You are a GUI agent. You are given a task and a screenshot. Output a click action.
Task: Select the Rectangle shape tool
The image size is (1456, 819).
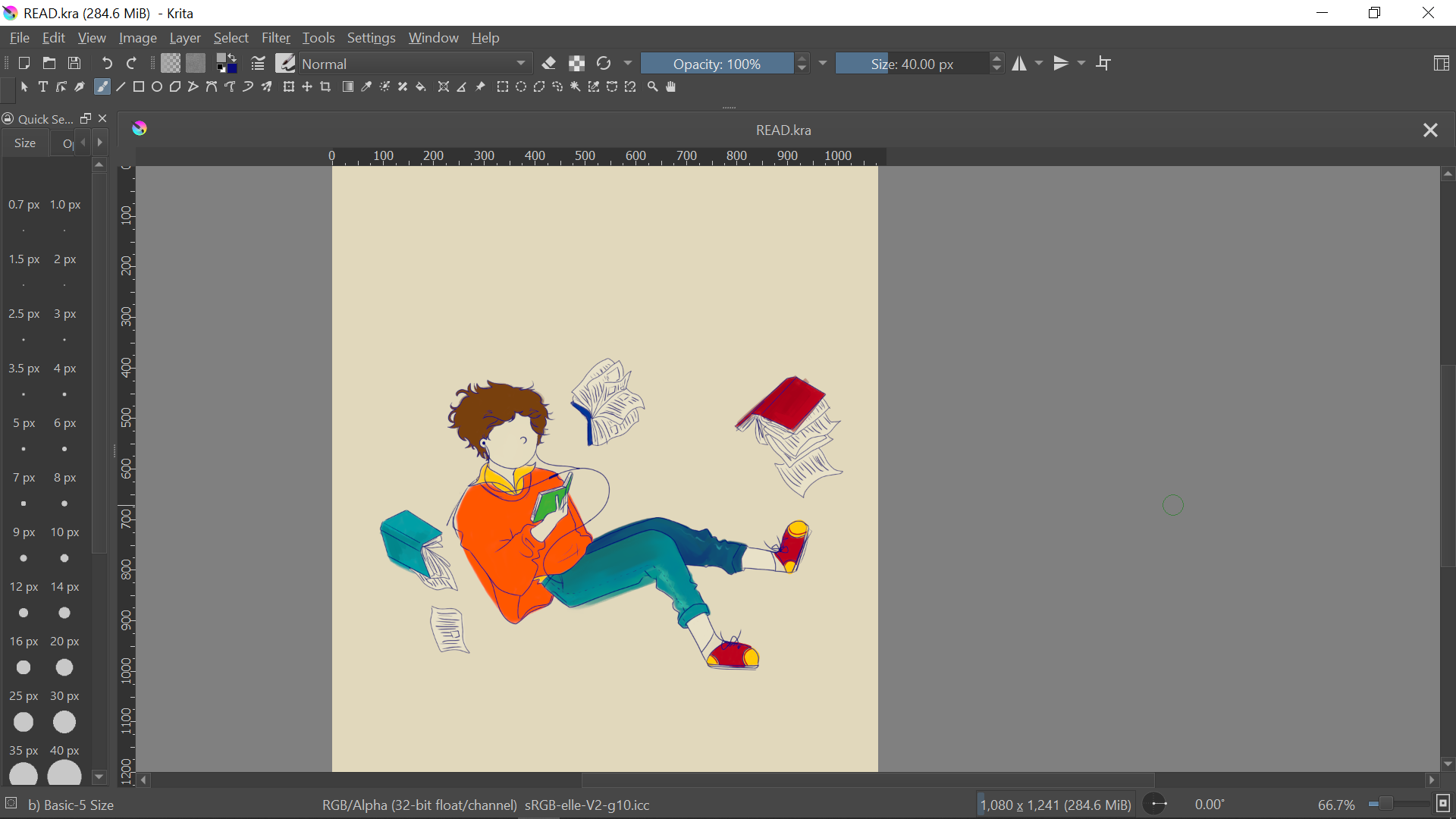(x=139, y=87)
